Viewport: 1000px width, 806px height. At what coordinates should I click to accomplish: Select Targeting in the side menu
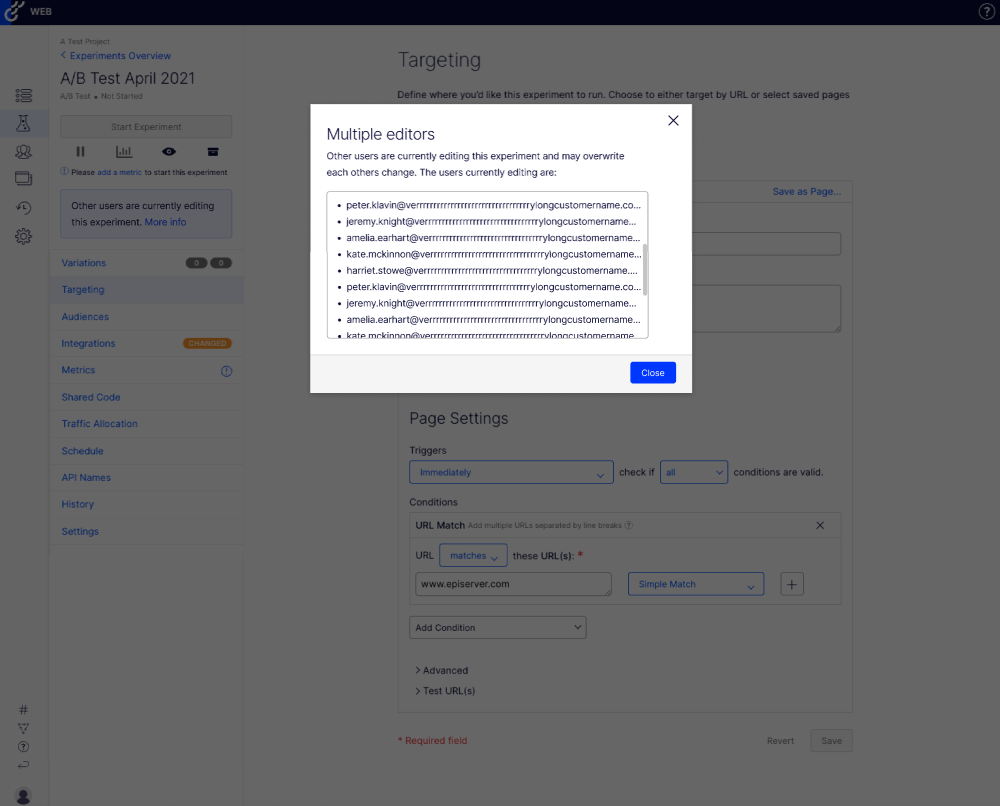tap(147, 289)
